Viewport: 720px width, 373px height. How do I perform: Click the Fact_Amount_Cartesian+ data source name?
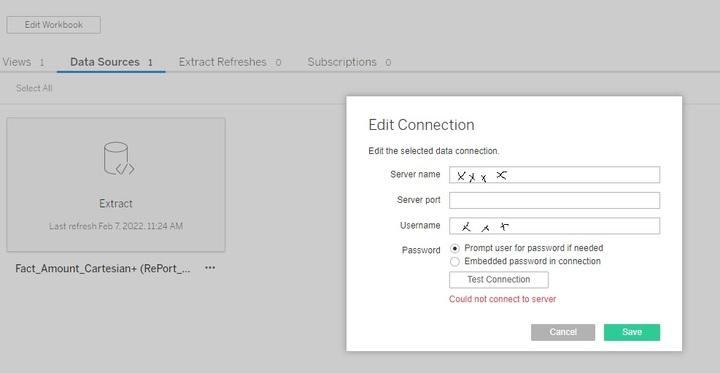point(103,269)
